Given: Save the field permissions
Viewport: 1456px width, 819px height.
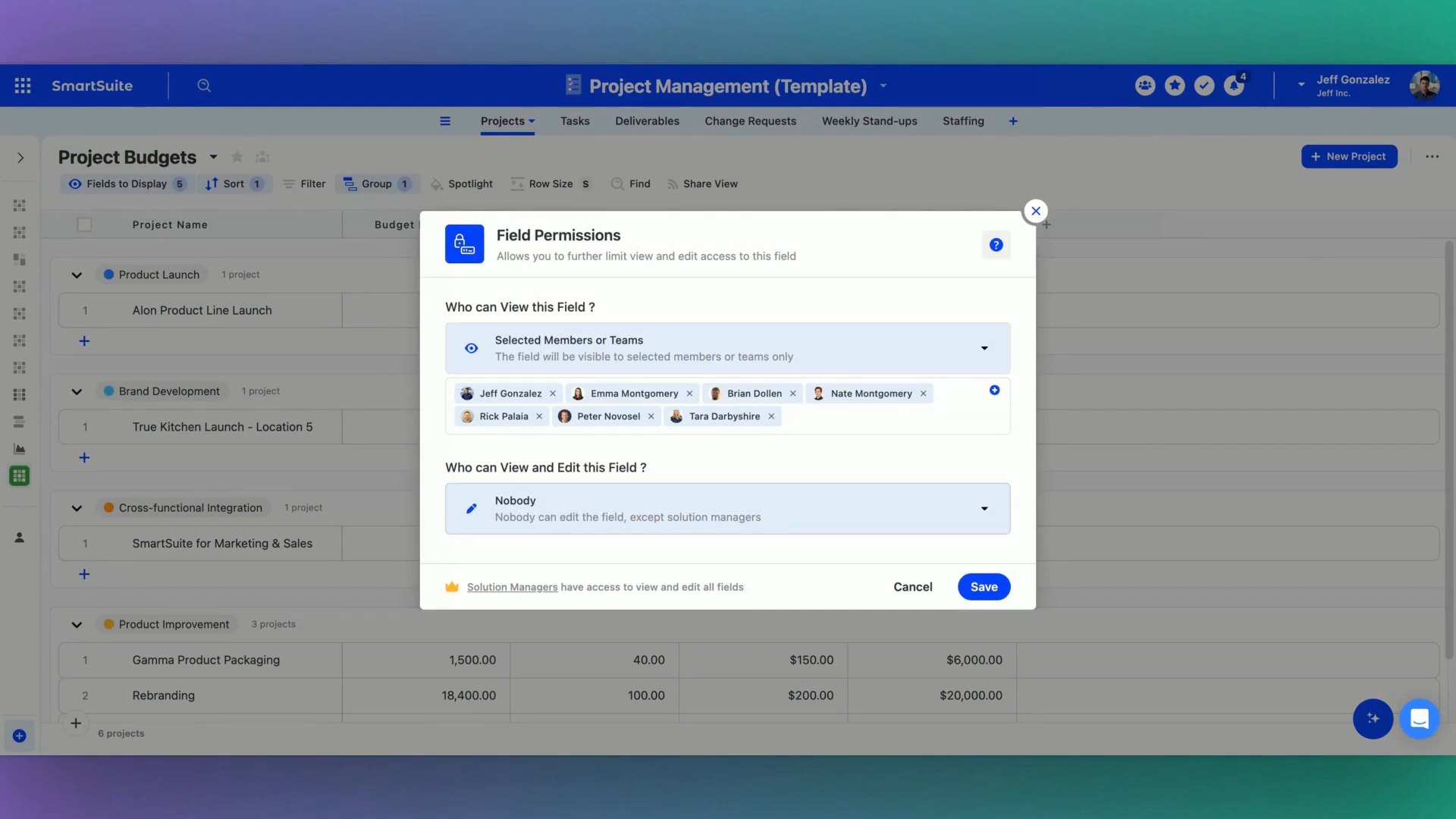Looking at the screenshot, I should pyautogui.click(x=984, y=587).
